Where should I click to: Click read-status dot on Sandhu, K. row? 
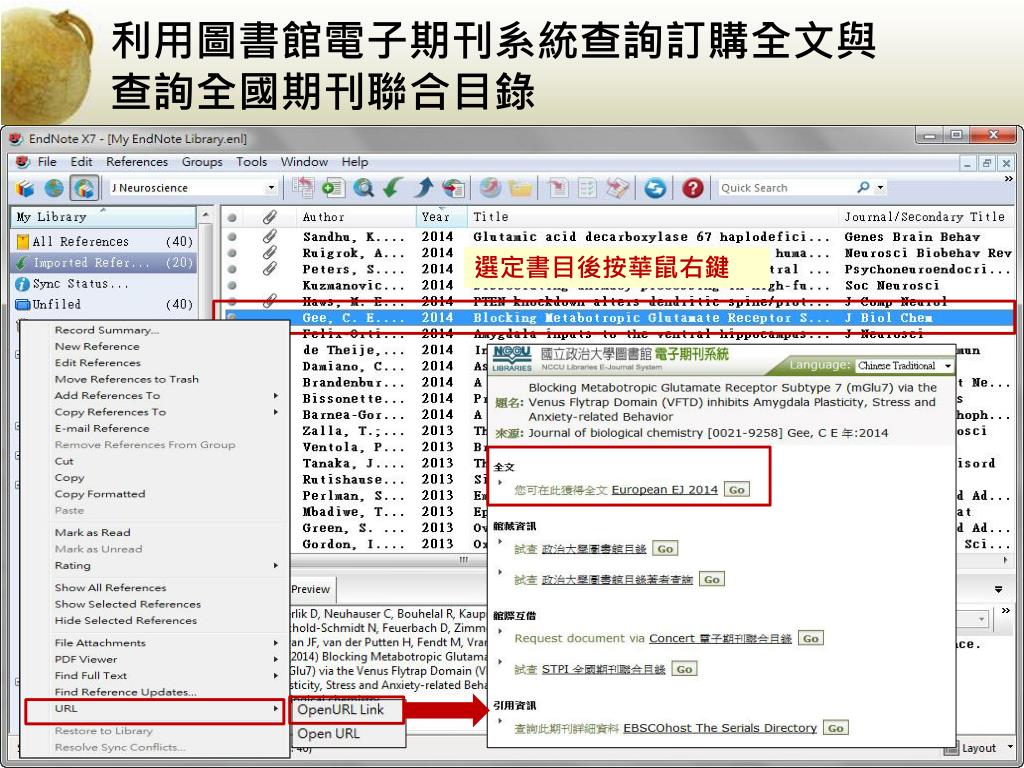coord(231,237)
